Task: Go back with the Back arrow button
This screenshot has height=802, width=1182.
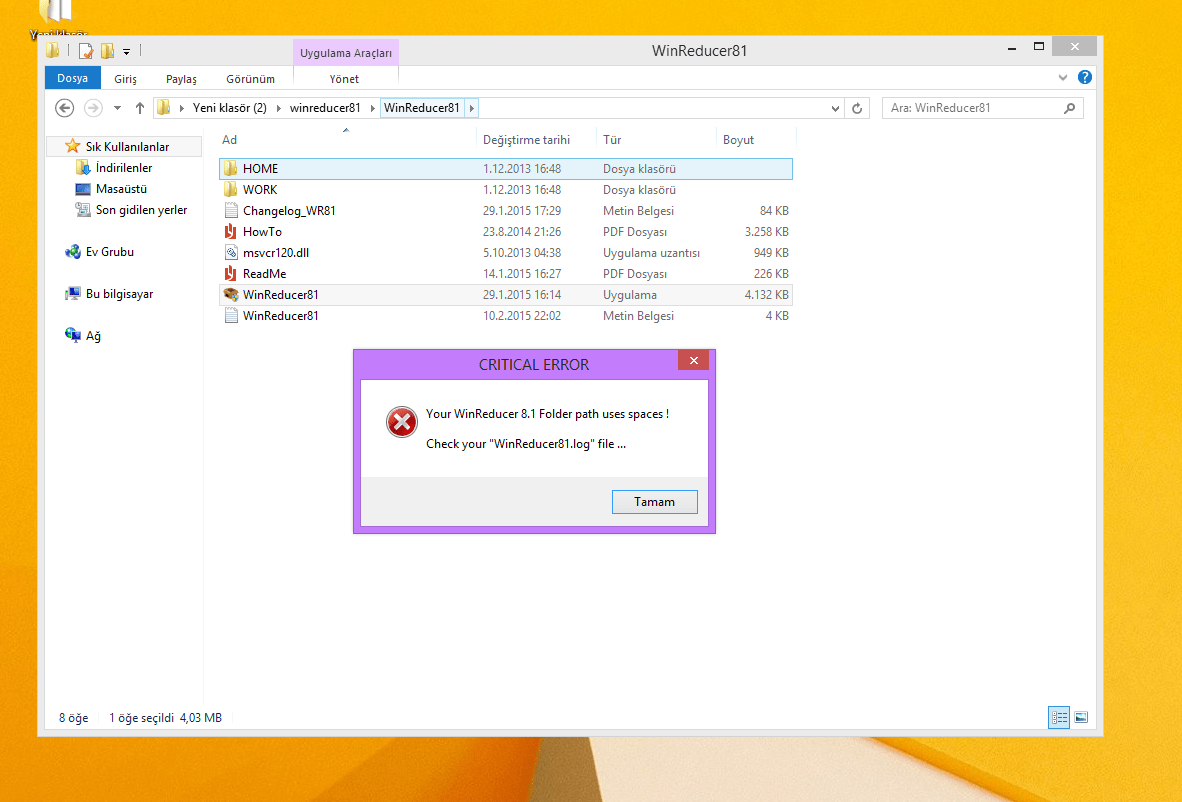Action: click(65, 109)
